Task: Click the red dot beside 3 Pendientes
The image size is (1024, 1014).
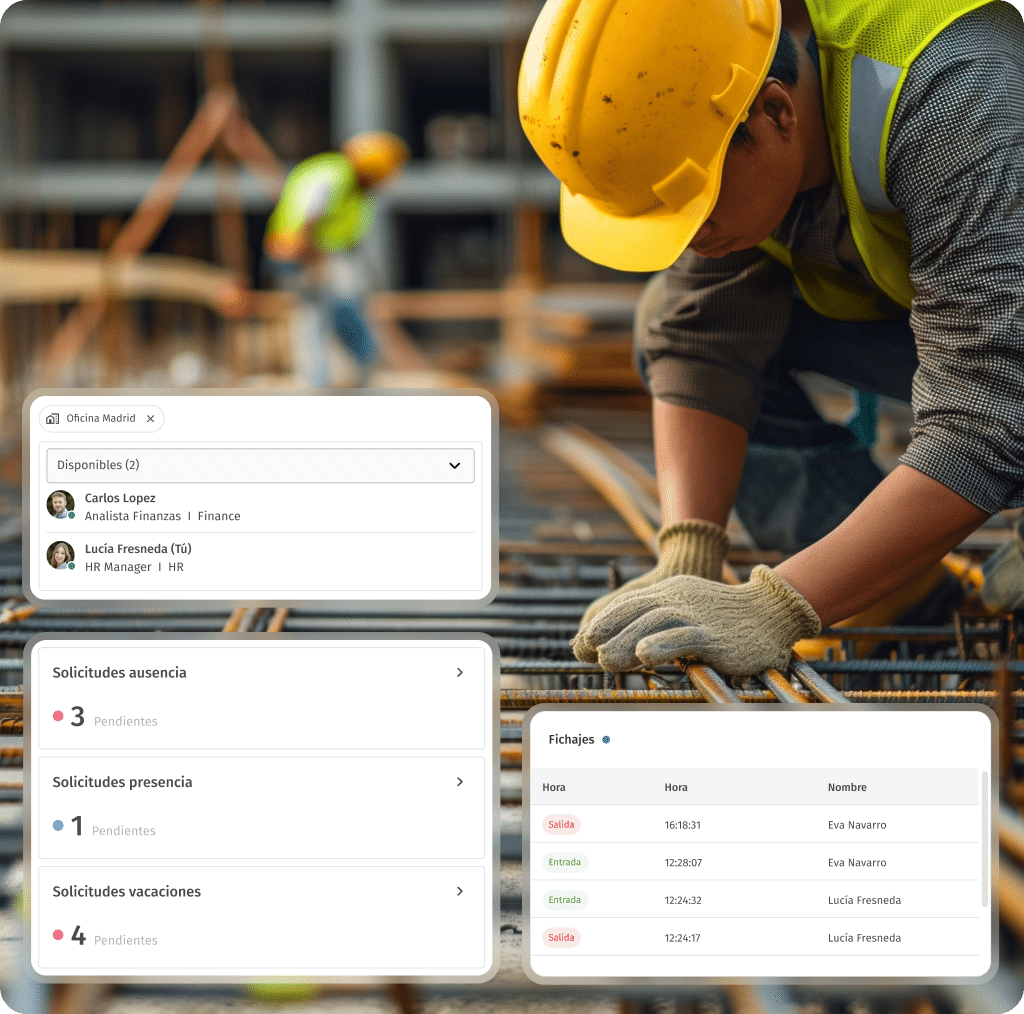Action: coord(58,716)
